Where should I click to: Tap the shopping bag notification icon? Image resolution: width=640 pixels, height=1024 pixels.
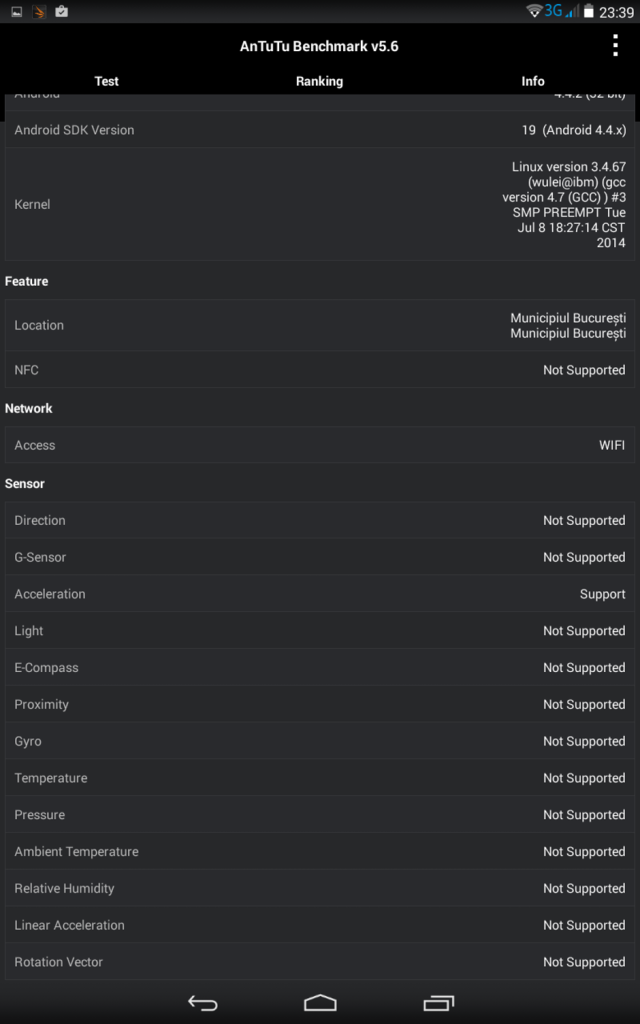point(61,11)
